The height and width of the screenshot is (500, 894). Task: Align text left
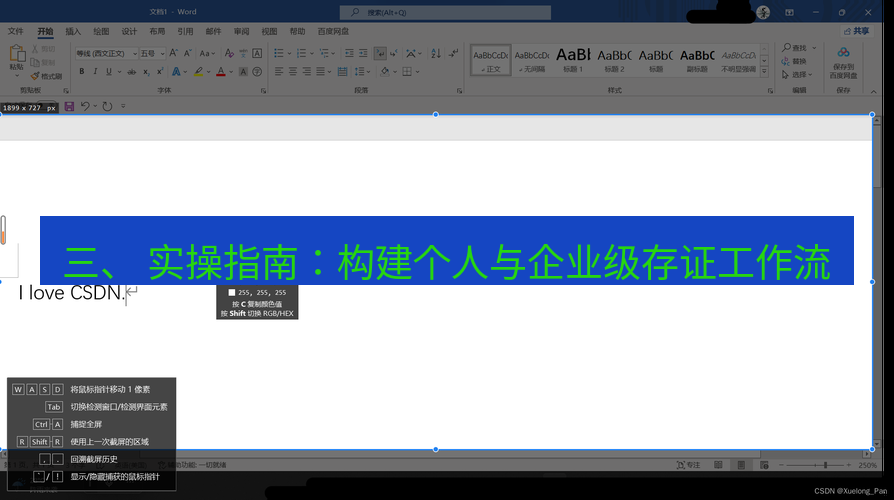(x=279, y=71)
